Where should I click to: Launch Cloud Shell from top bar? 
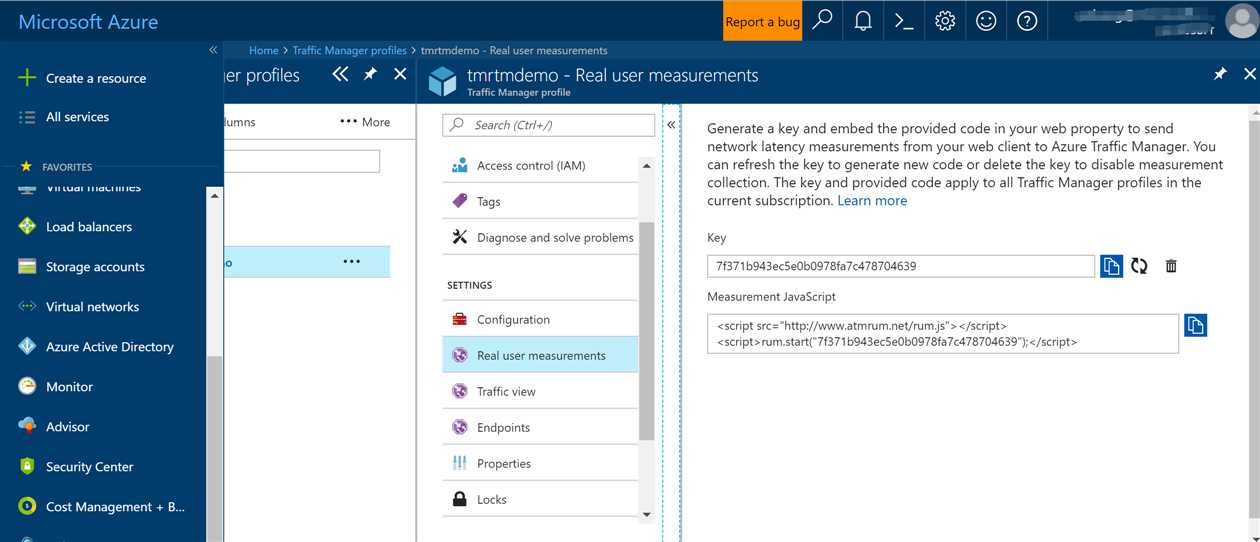(x=904, y=21)
